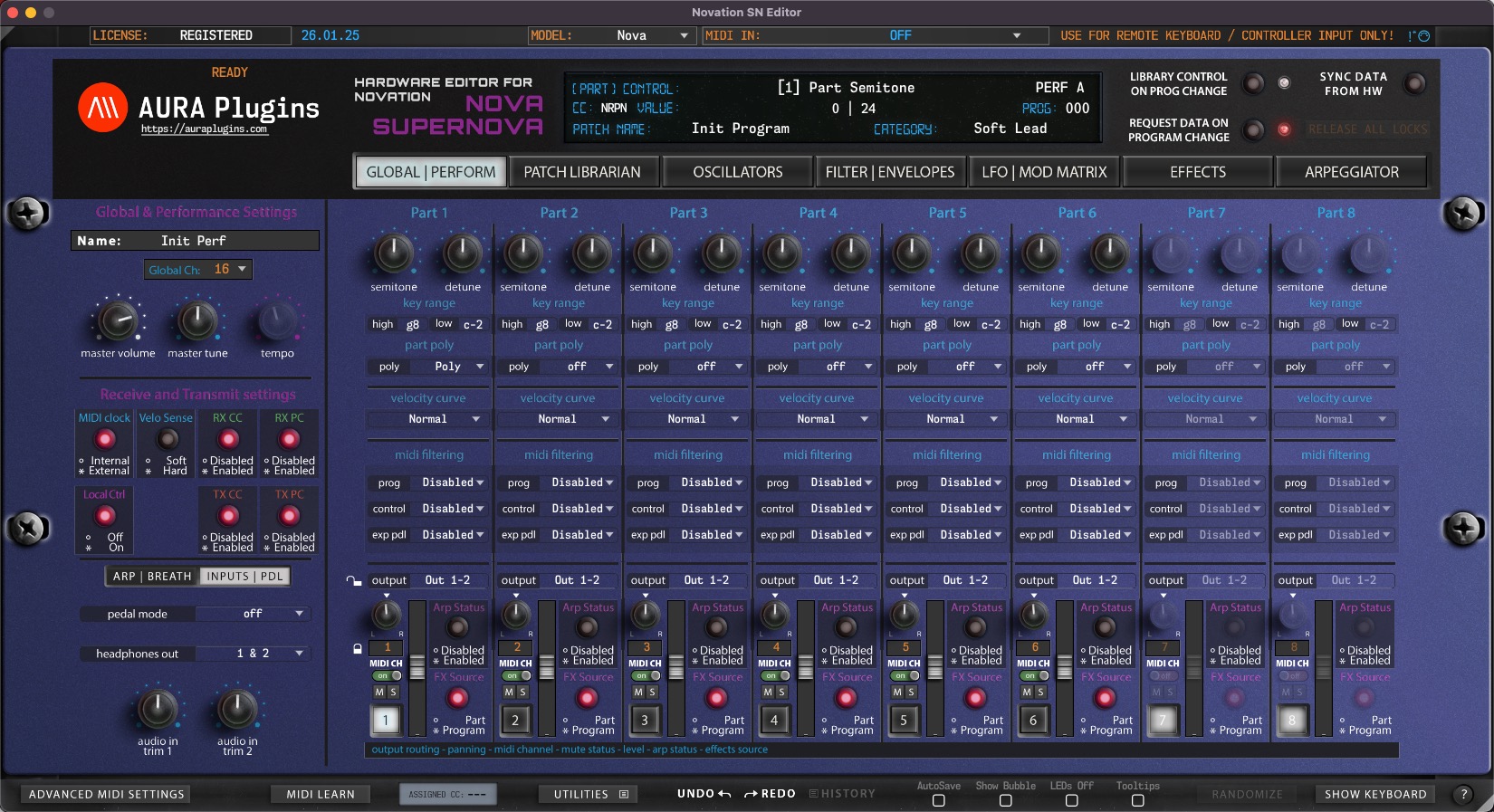Switch to the OSCILLATORS tab

[737, 172]
